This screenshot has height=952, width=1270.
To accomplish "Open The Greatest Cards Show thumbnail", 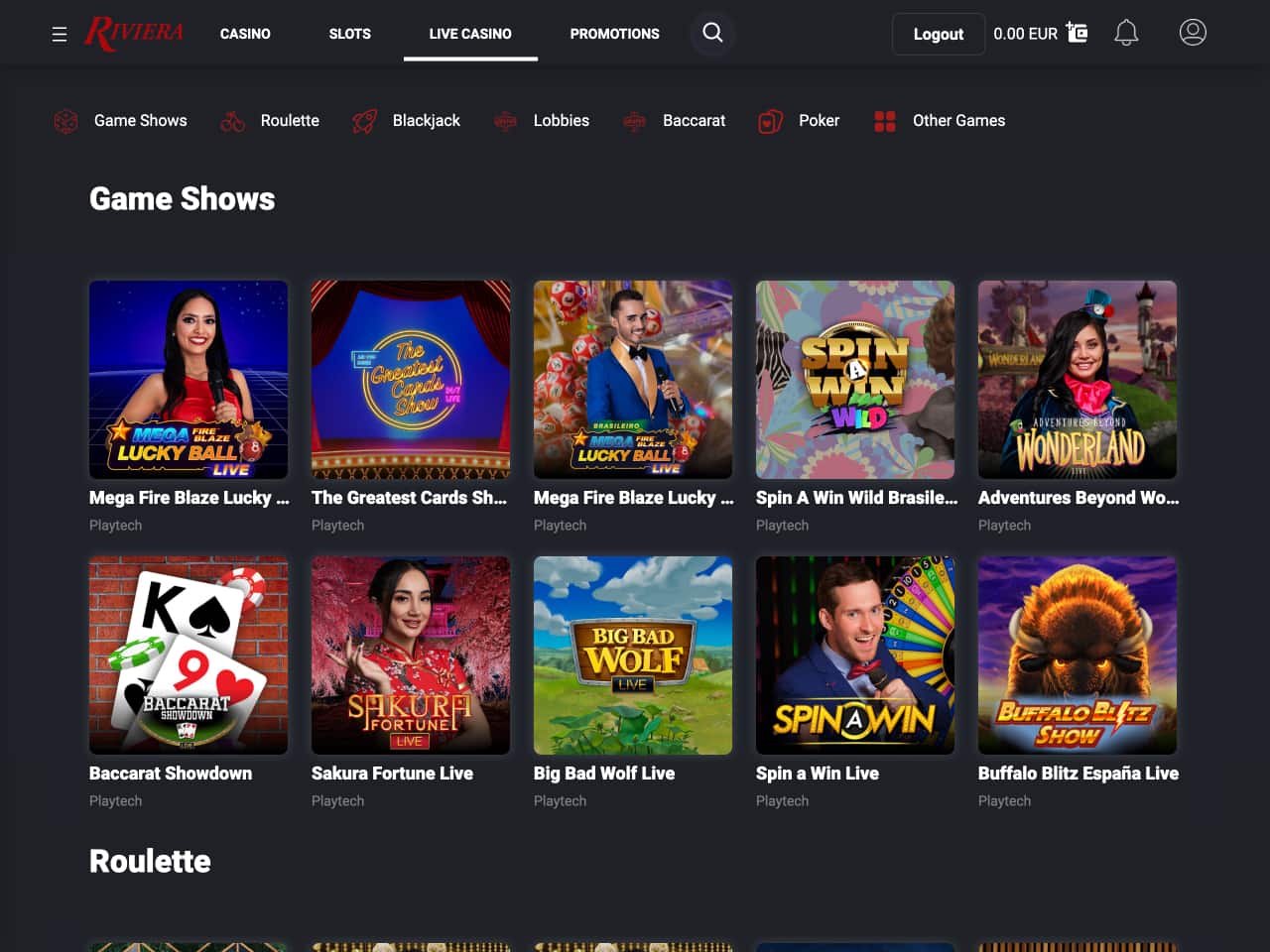I will (411, 380).
